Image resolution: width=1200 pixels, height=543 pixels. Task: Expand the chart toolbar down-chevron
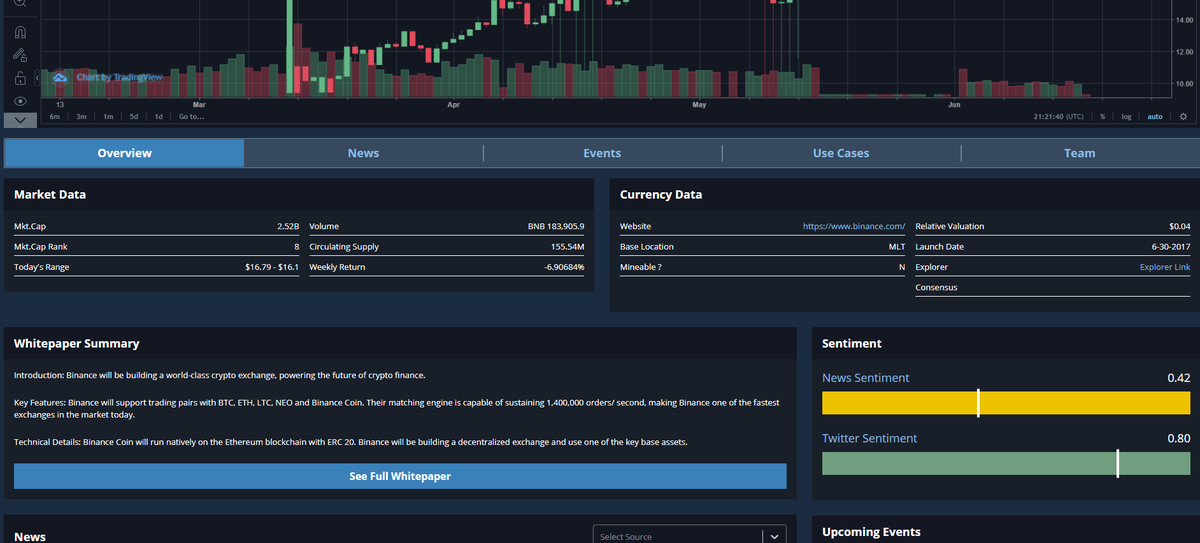[20, 120]
